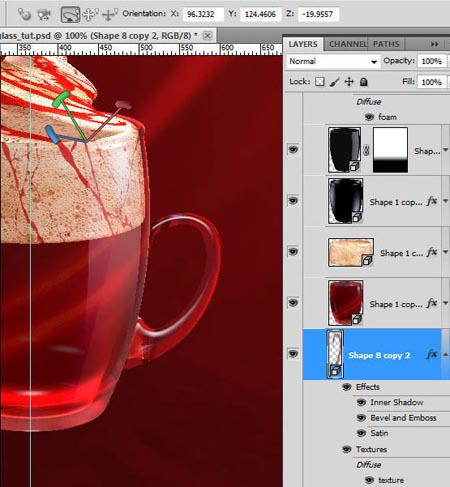Open the layers panel flyout arrows
450x487 pixels.
click(x=434, y=44)
